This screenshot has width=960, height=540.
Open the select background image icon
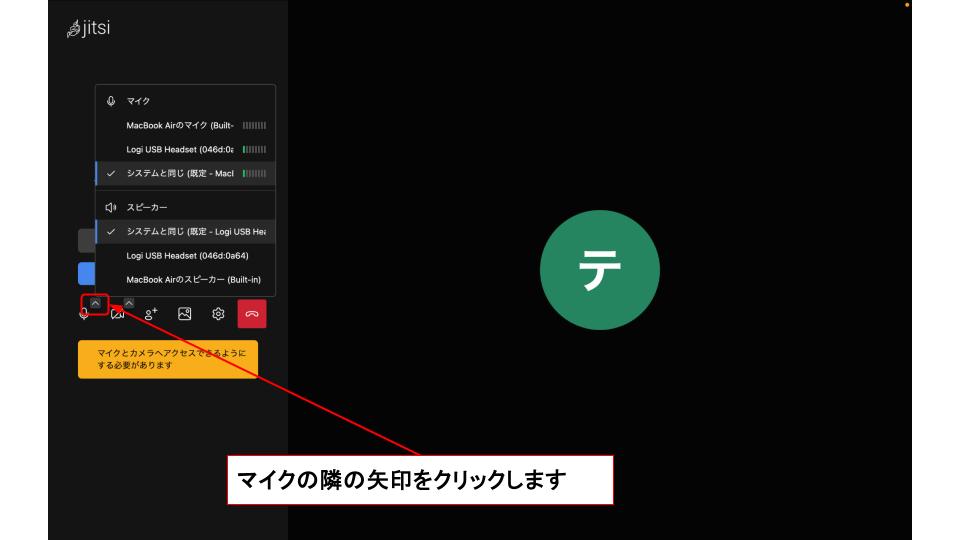click(x=185, y=314)
